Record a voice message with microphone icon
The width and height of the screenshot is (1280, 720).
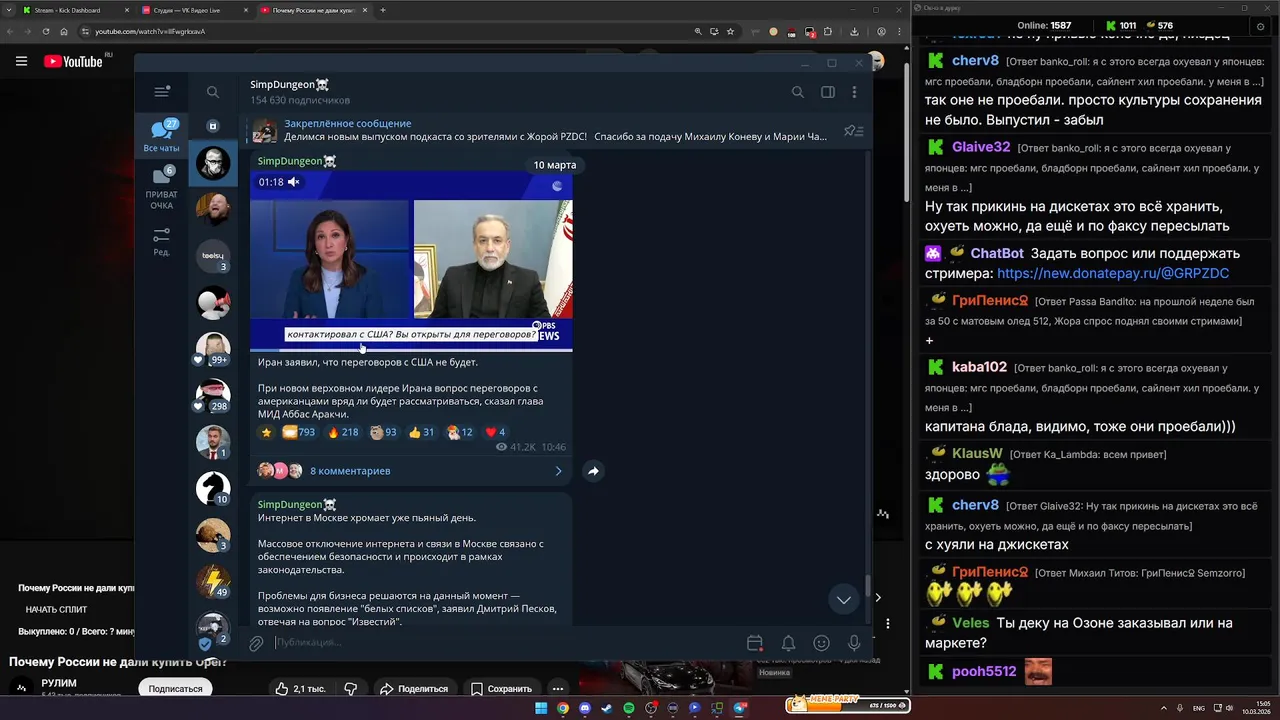854,643
